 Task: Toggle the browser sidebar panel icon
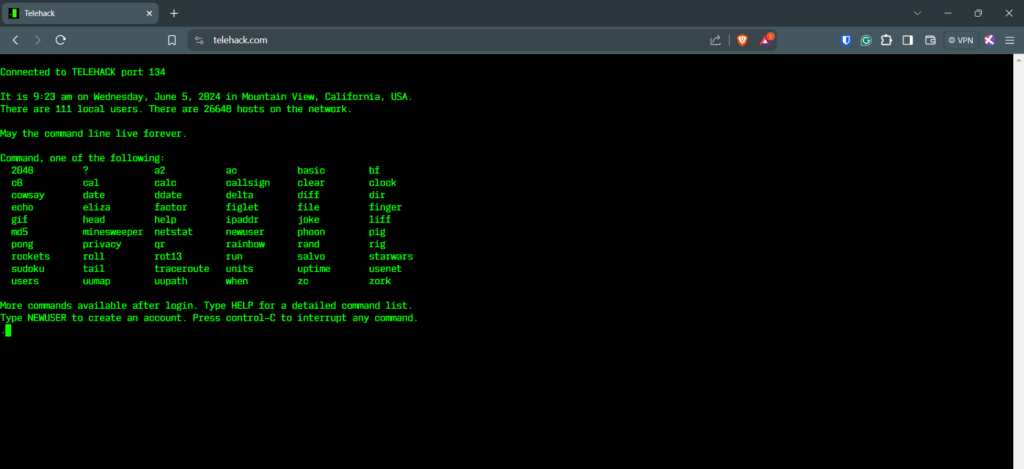click(908, 40)
